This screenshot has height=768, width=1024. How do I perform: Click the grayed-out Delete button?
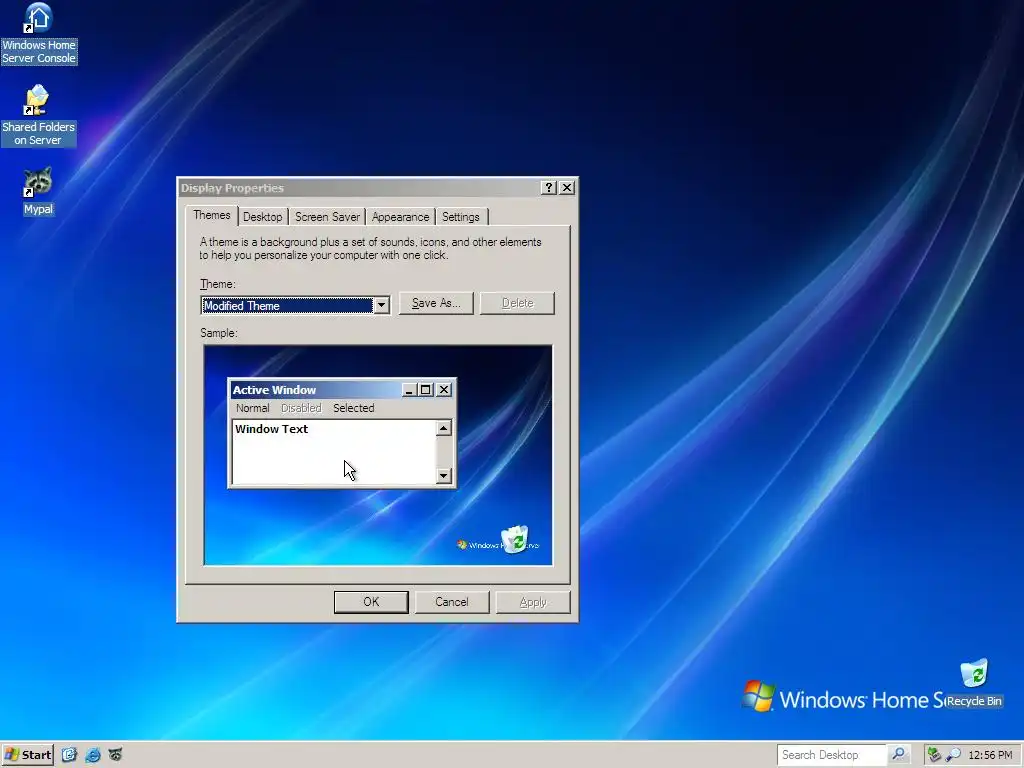click(x=517, y=303)
